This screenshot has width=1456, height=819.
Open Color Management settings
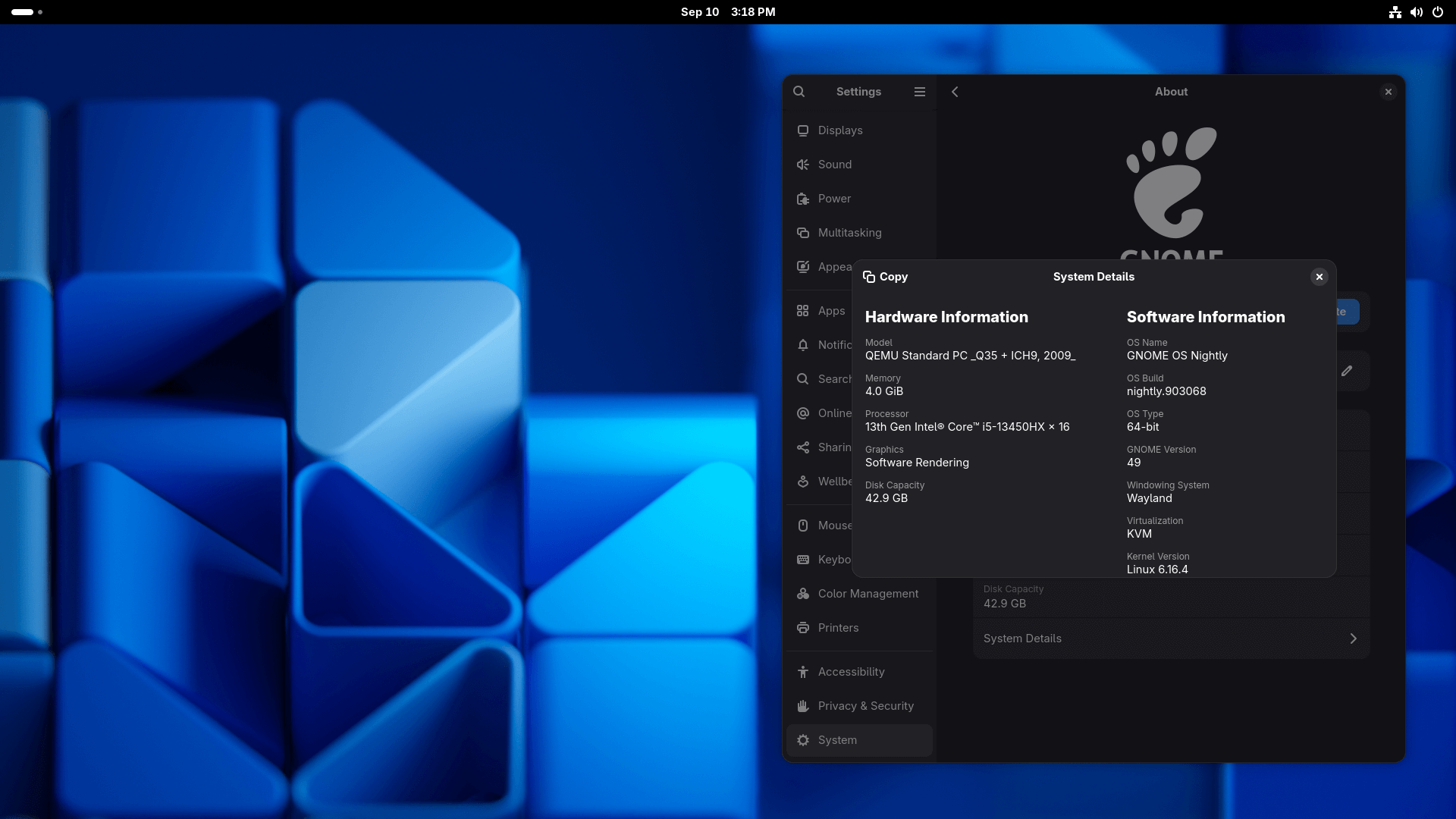868,594
